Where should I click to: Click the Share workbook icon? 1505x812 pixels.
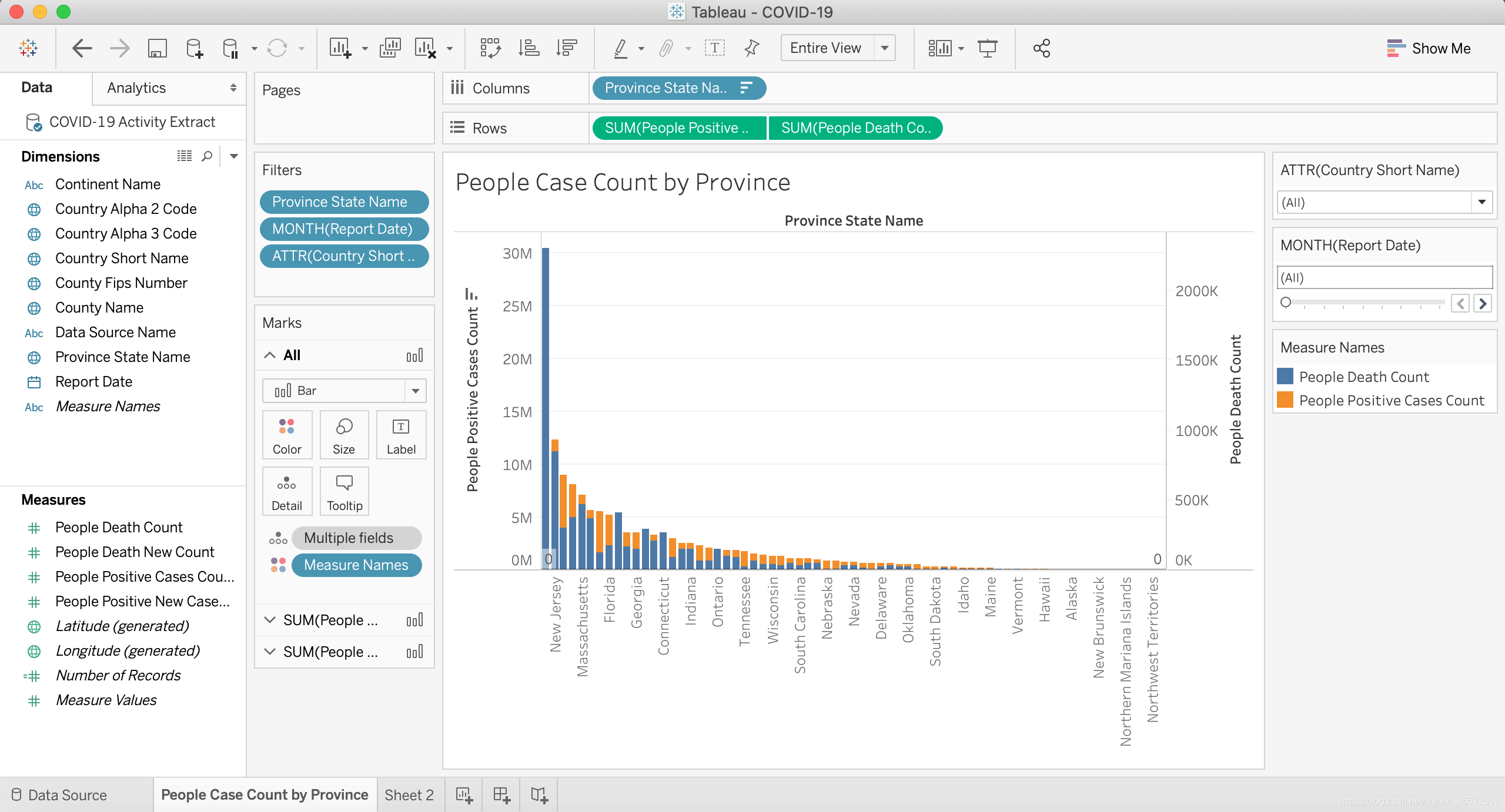click(x=1041, y=48)
